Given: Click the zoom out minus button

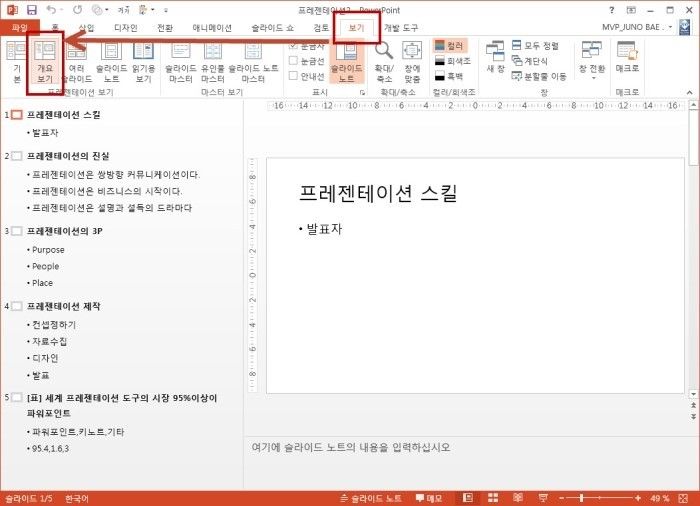Looking at the screenshot, I should [562, 498].
